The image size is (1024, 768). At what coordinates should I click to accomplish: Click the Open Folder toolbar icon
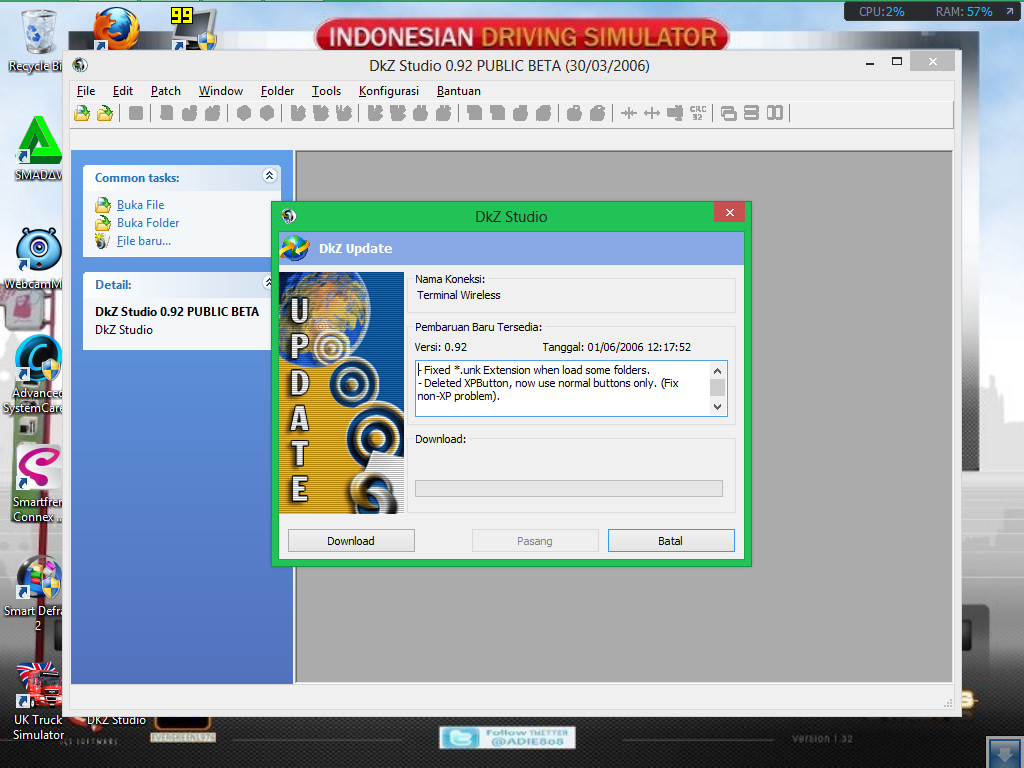click(x=105, y=113)
